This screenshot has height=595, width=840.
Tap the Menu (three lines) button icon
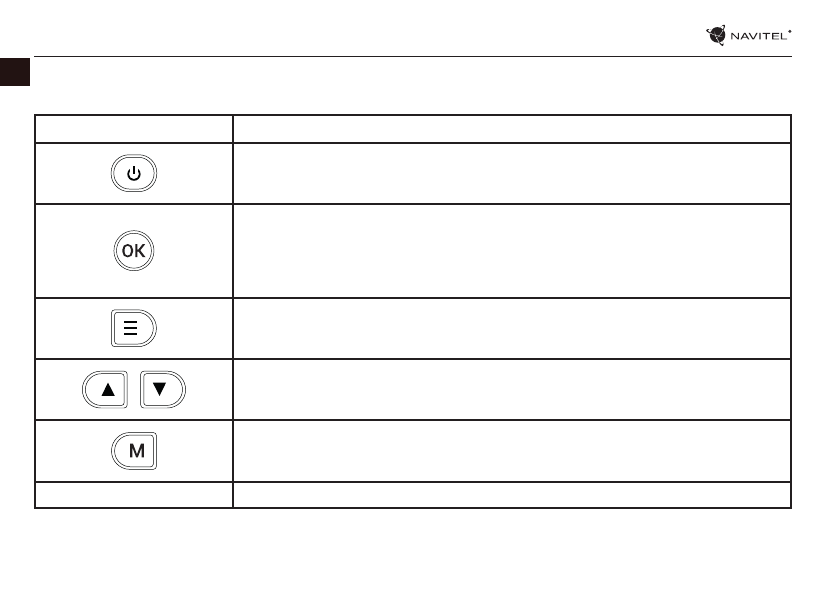pyautogui.click(x=134, y=328)
